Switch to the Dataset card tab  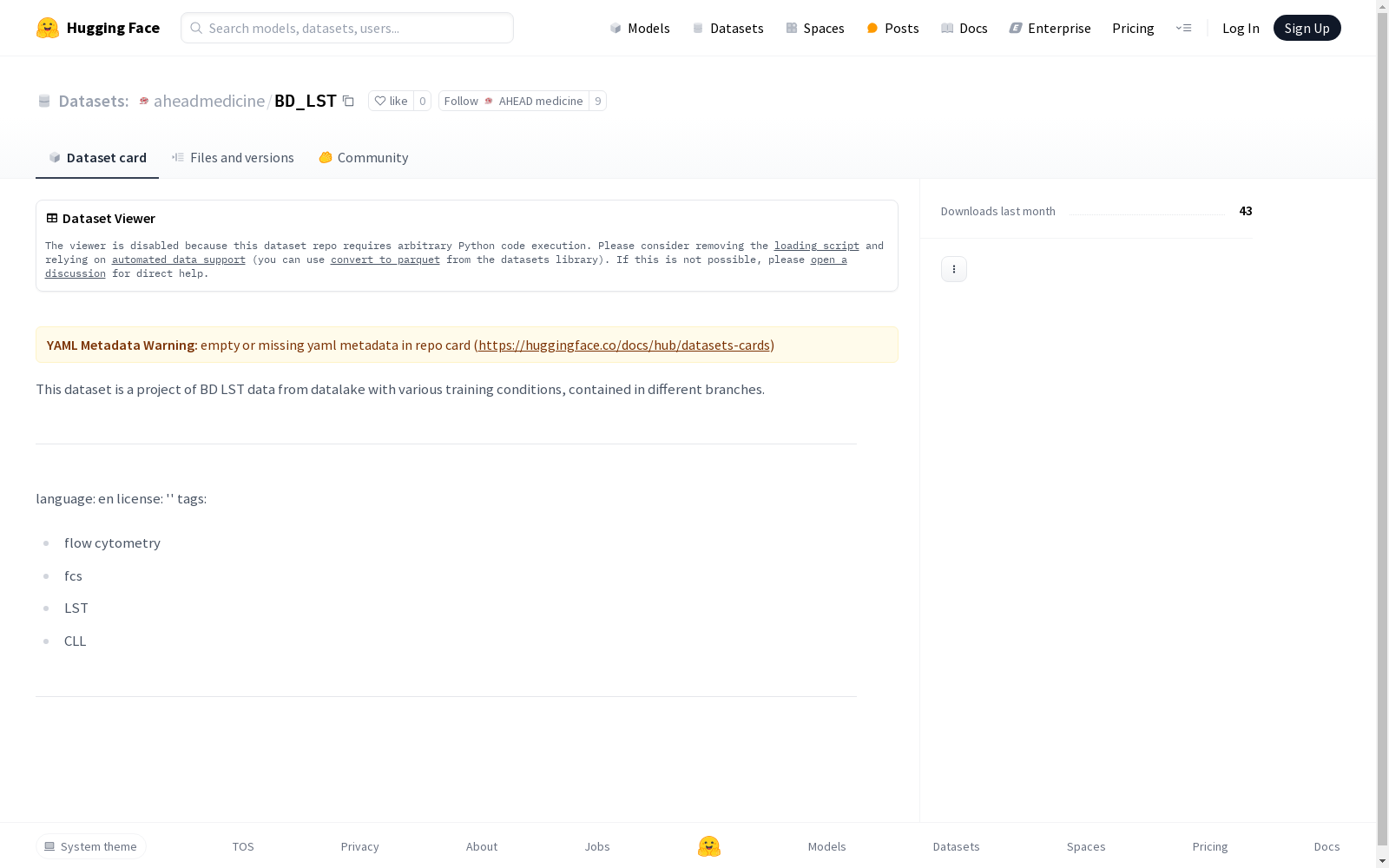point(97,157)
